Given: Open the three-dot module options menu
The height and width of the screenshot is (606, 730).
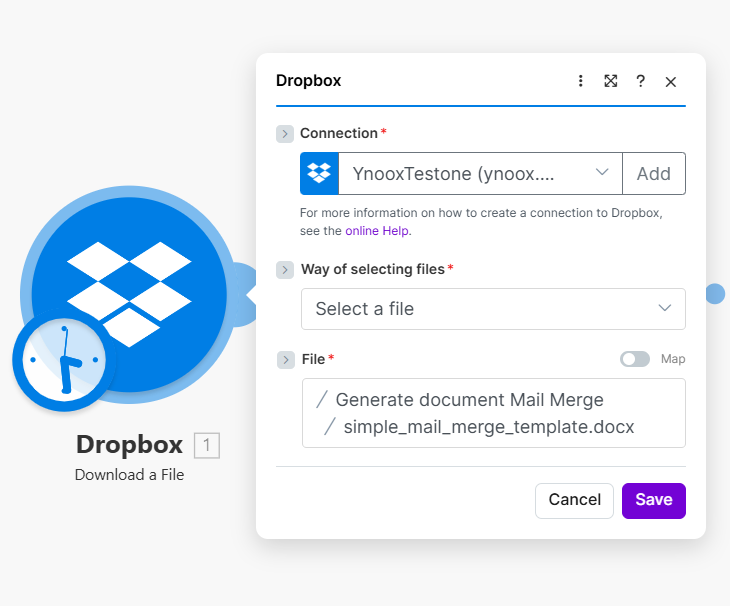Looking at the screenshot, I should coord(581,81).
